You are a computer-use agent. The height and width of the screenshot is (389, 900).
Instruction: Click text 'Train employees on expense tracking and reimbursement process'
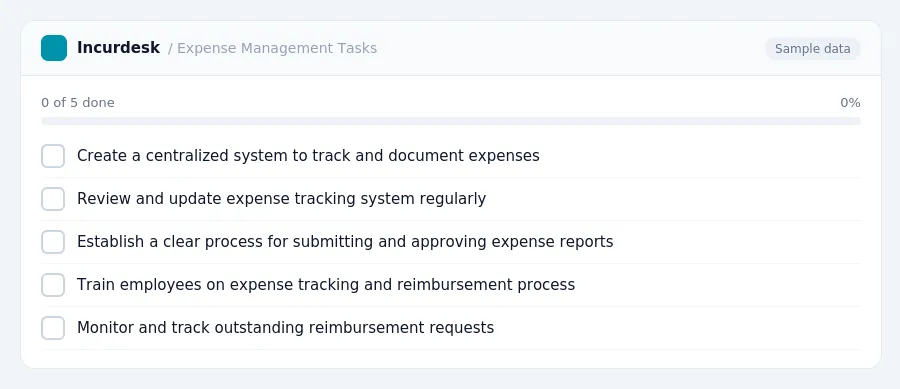tap(326, 285)
